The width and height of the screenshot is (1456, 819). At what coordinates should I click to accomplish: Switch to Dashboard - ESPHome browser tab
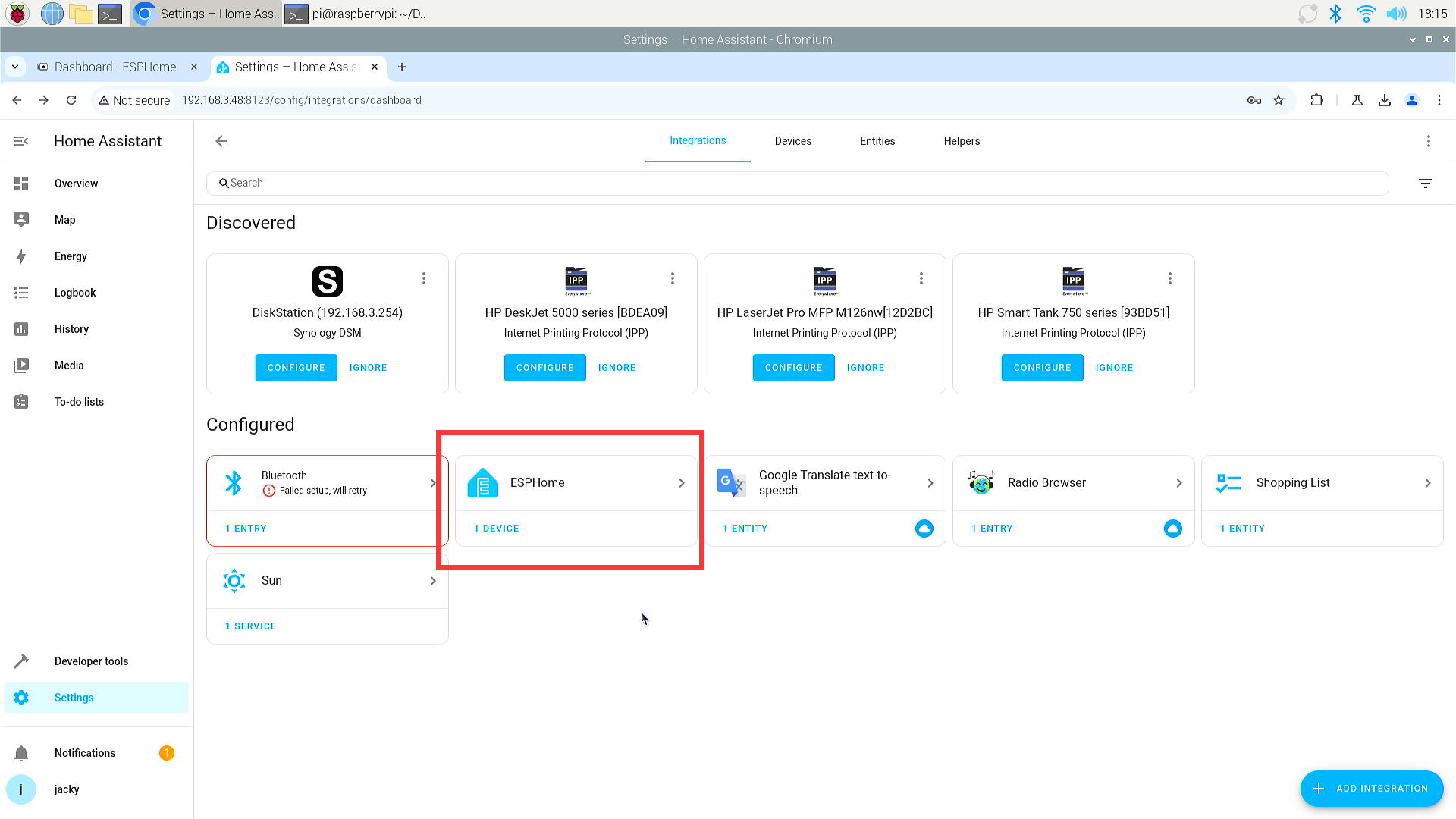[x=115, y=67]
